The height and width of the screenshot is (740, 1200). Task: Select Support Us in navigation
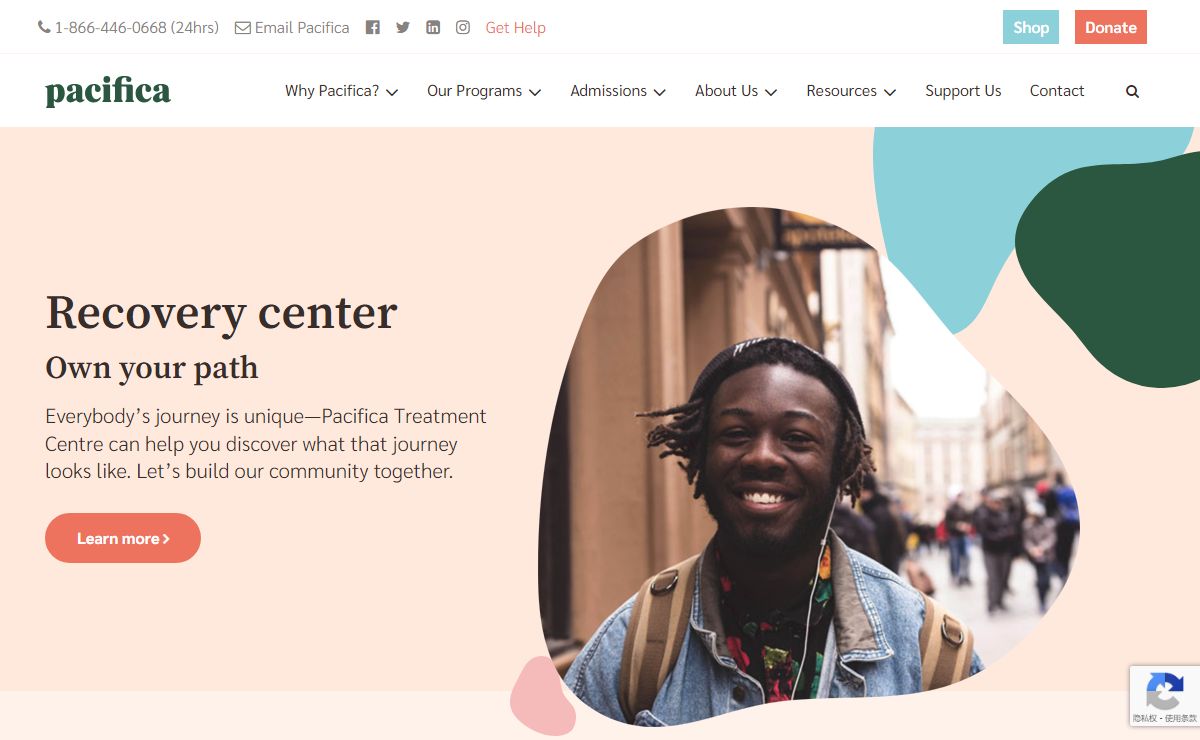963,91
